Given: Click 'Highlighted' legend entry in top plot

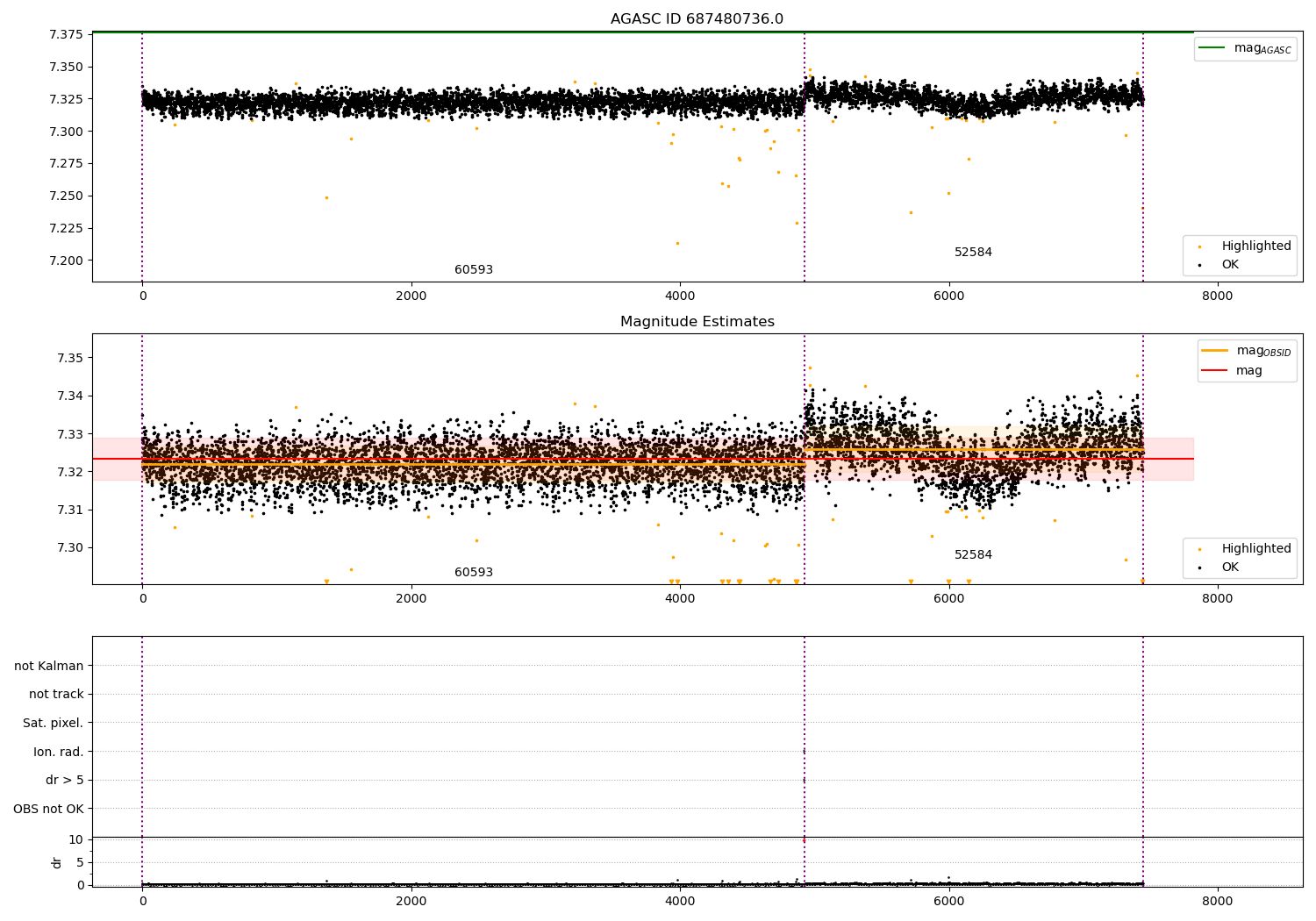Looking at the screenshot, I should pos(1256,246).
